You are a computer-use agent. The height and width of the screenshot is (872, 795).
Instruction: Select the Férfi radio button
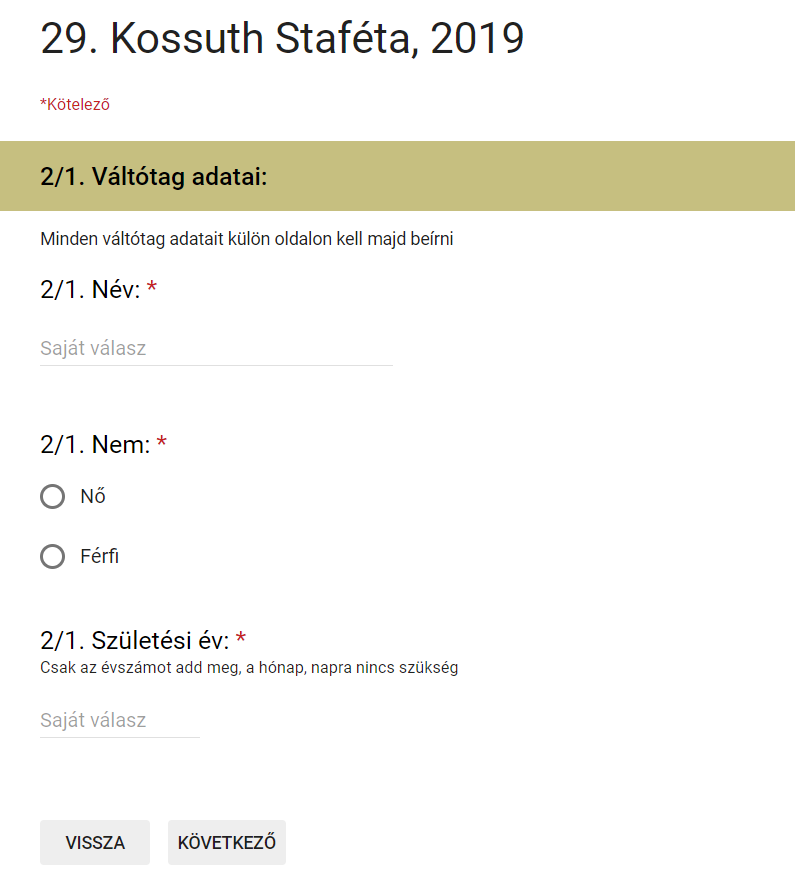52,556
